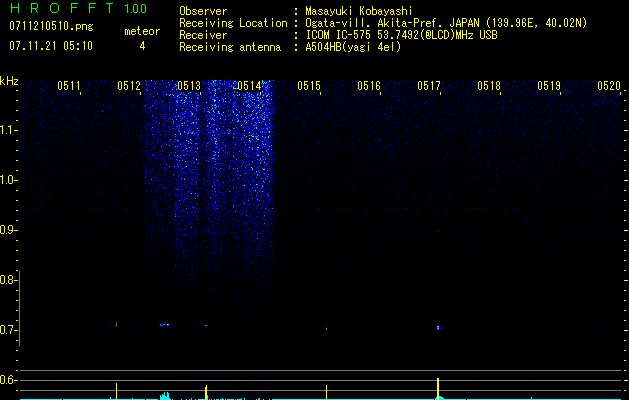This screenshot has height=400, width=629.
Task: Click the 0.7 kHz axis label
Action: point(8,330)
